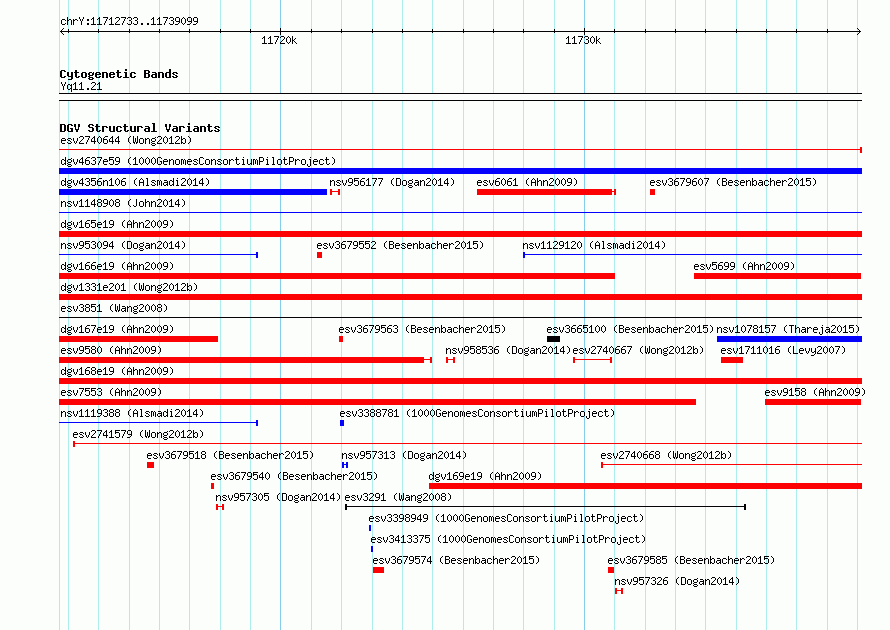Click the 11720k ruler label
The width and height of the screenshot is (890, 630).
click(279, 40)
